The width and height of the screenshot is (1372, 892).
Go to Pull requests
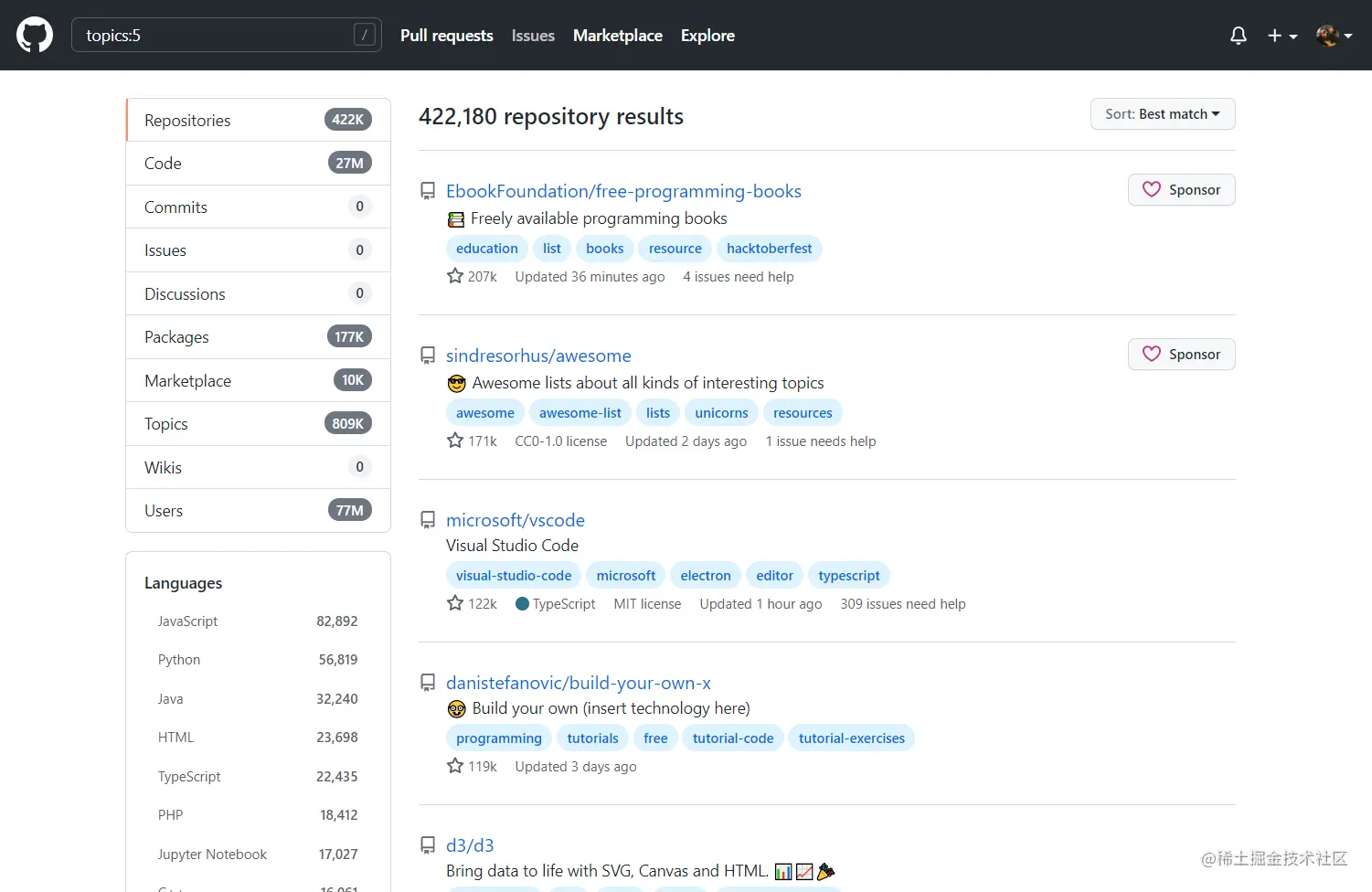click(x=447, y=36)
